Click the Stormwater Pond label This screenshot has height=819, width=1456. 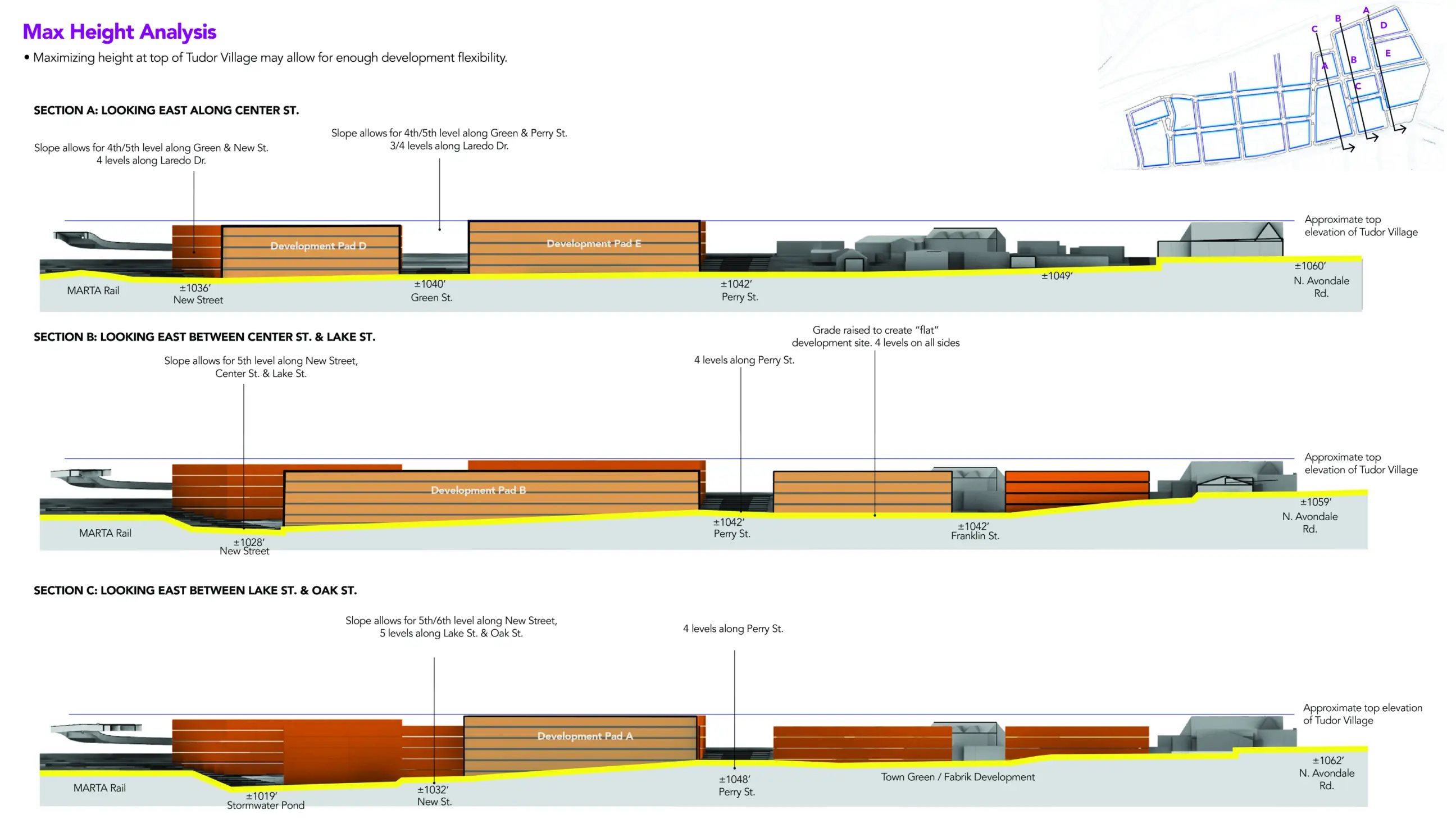(266, 805)
